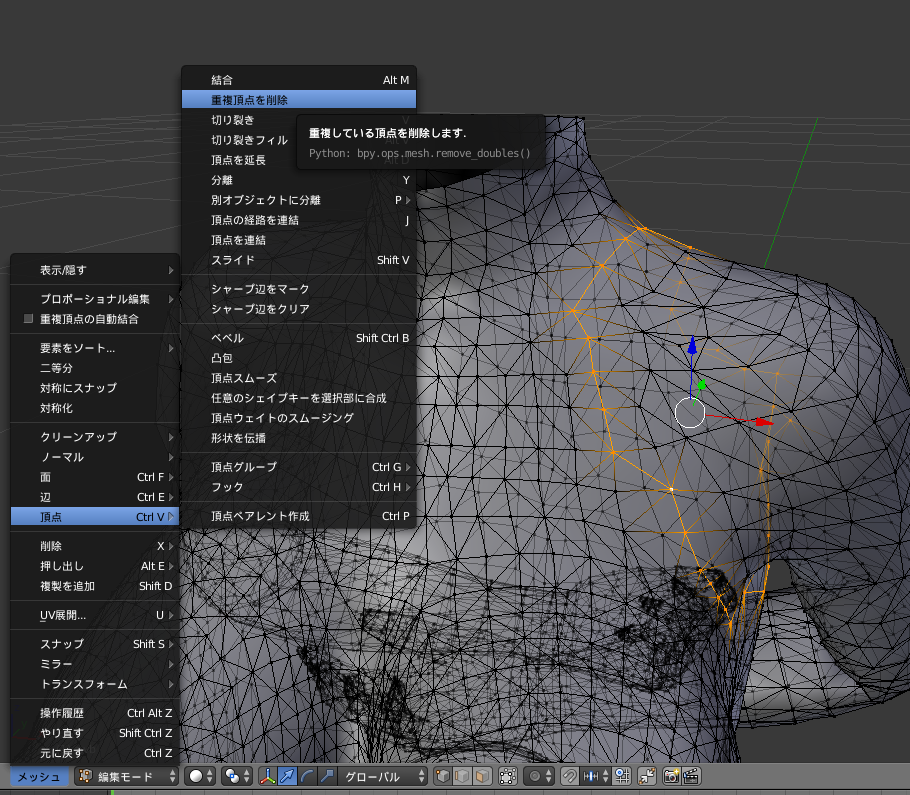Select 分離 (Y) menu entry
Viewport: 910px width, 795px height.
[x=299, y=180]
